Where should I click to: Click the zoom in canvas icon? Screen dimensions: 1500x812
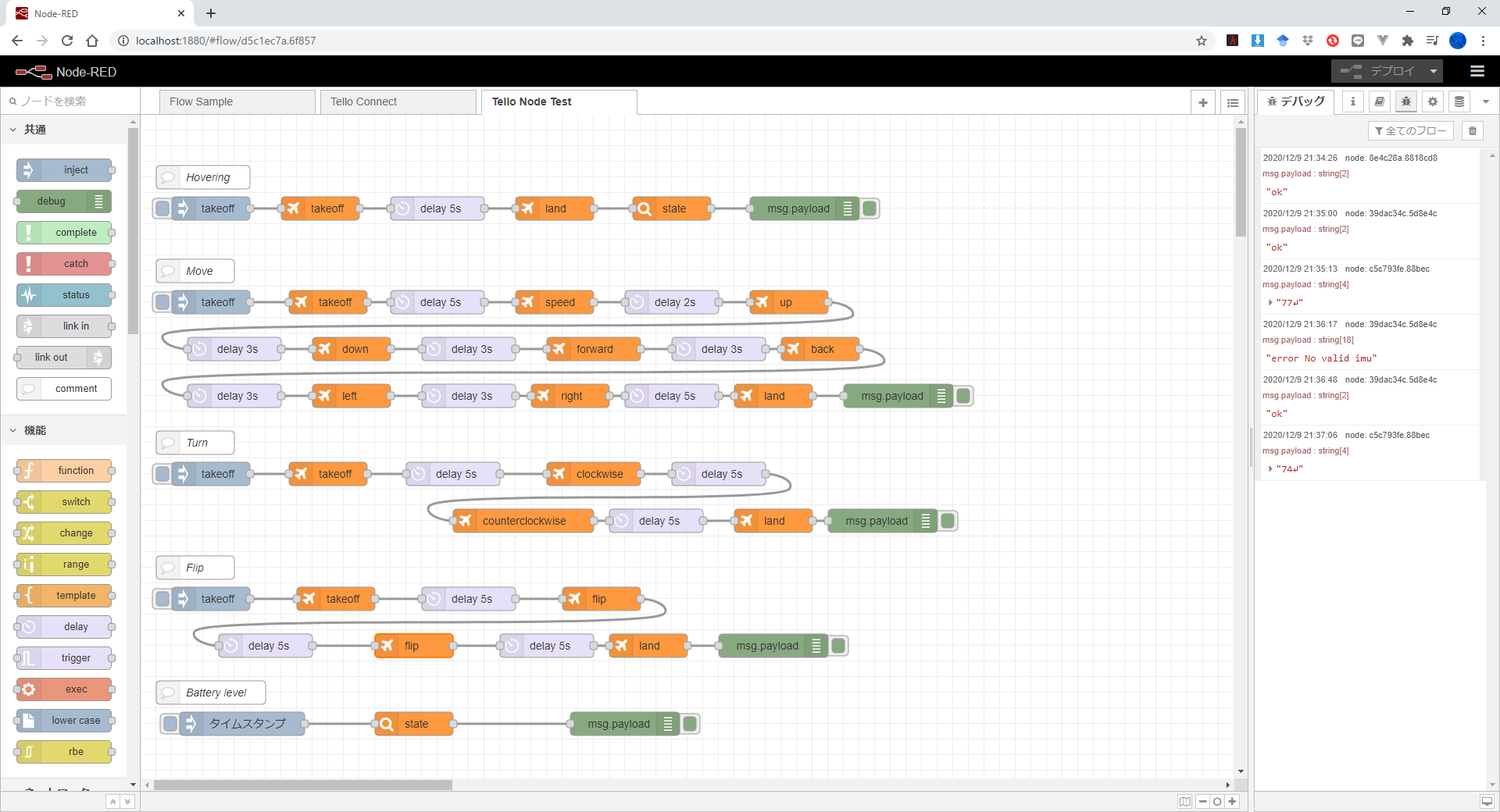[1232, 801]
